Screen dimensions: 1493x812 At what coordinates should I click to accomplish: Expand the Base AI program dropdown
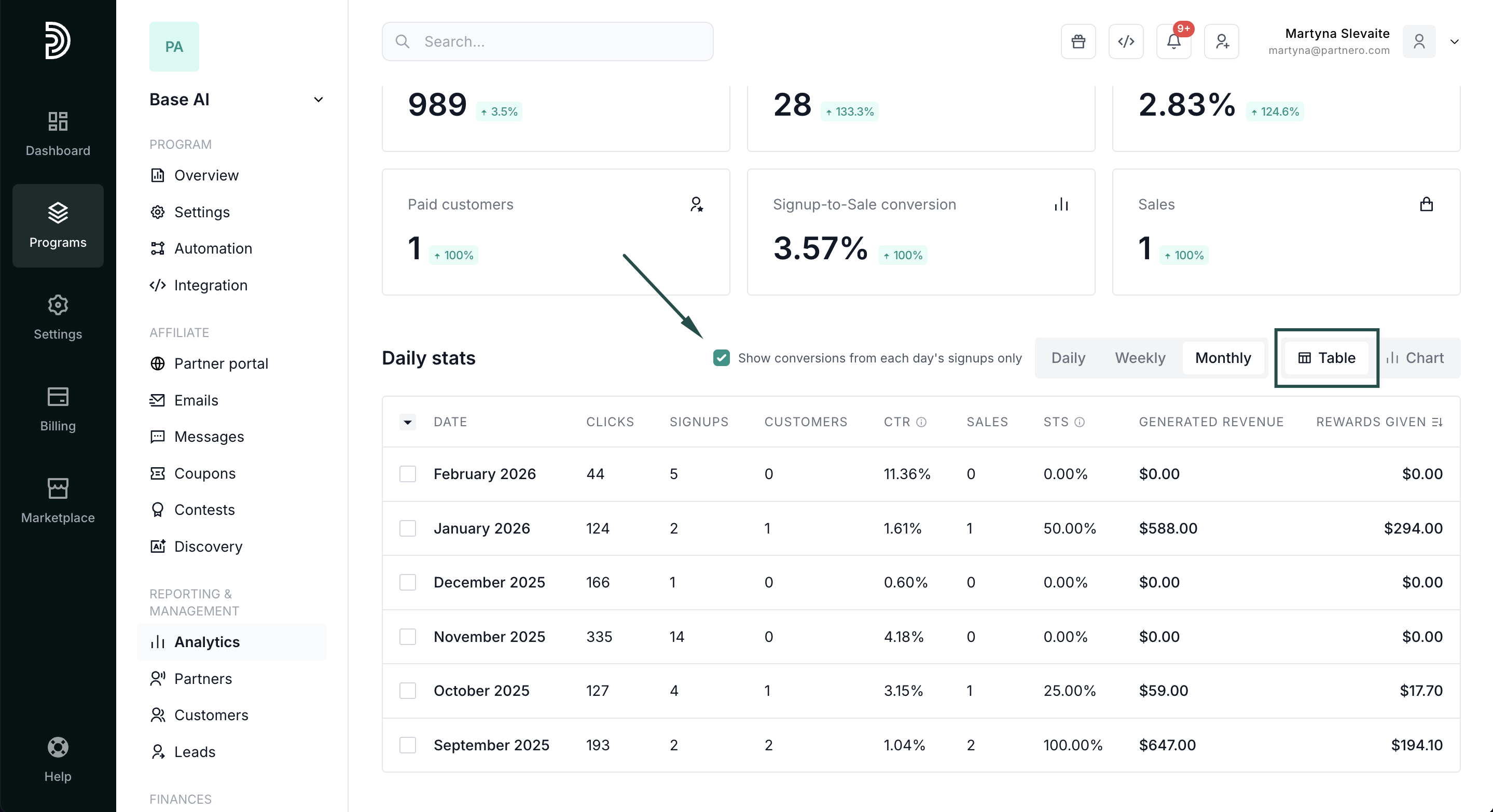[x=318, y=100]
